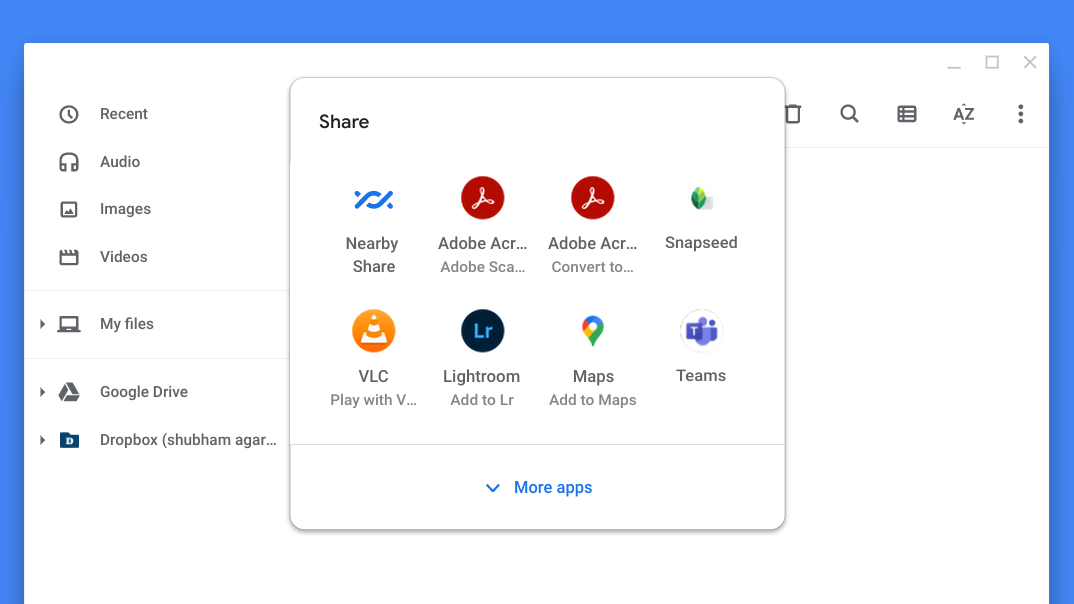This screenshot has height=604, width=1074.
Task: Add the image to Lightroom
Action: 482,353
